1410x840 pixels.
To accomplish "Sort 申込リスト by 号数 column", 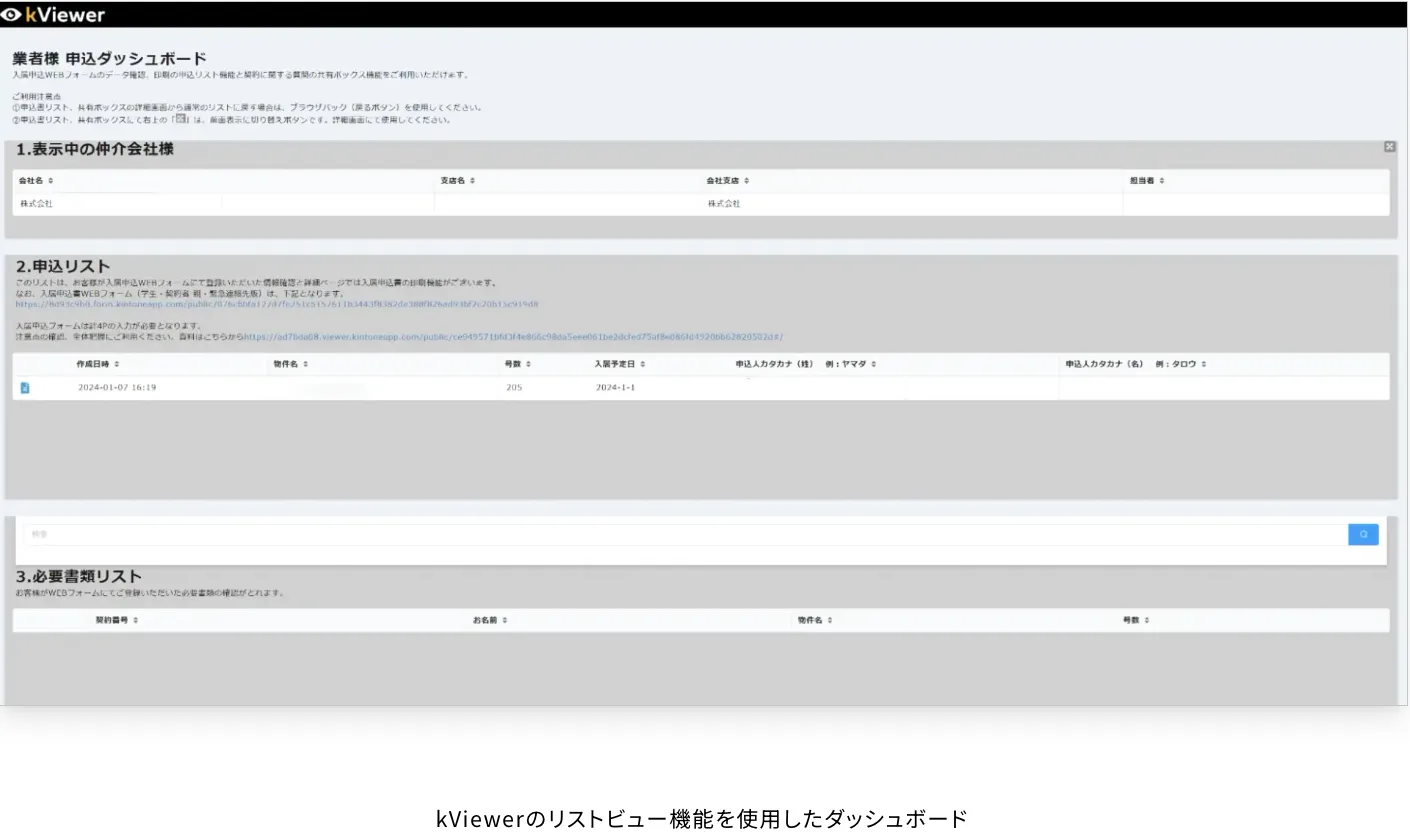I will point(518,364).
